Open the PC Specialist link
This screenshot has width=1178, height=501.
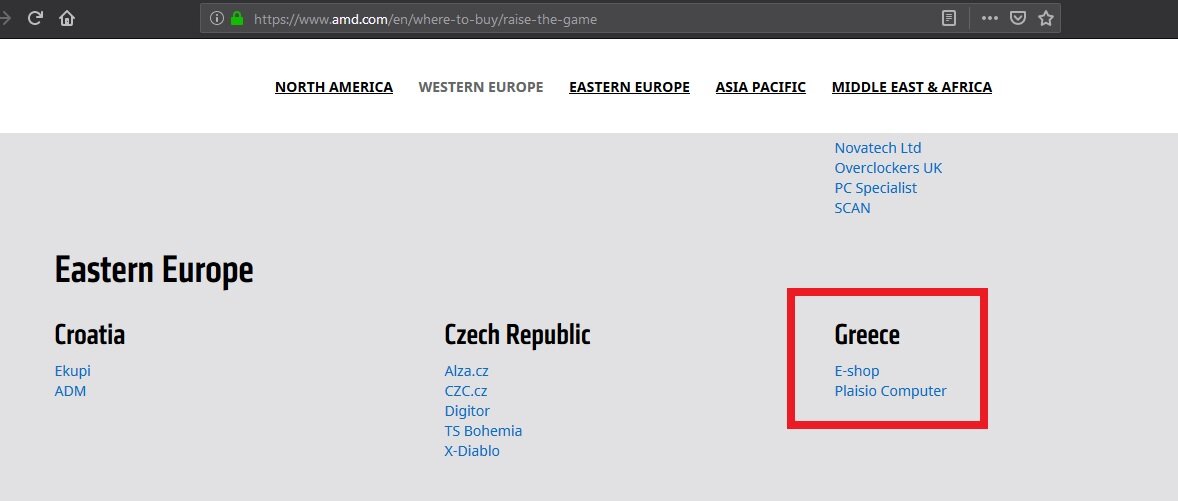coord(875,188)
